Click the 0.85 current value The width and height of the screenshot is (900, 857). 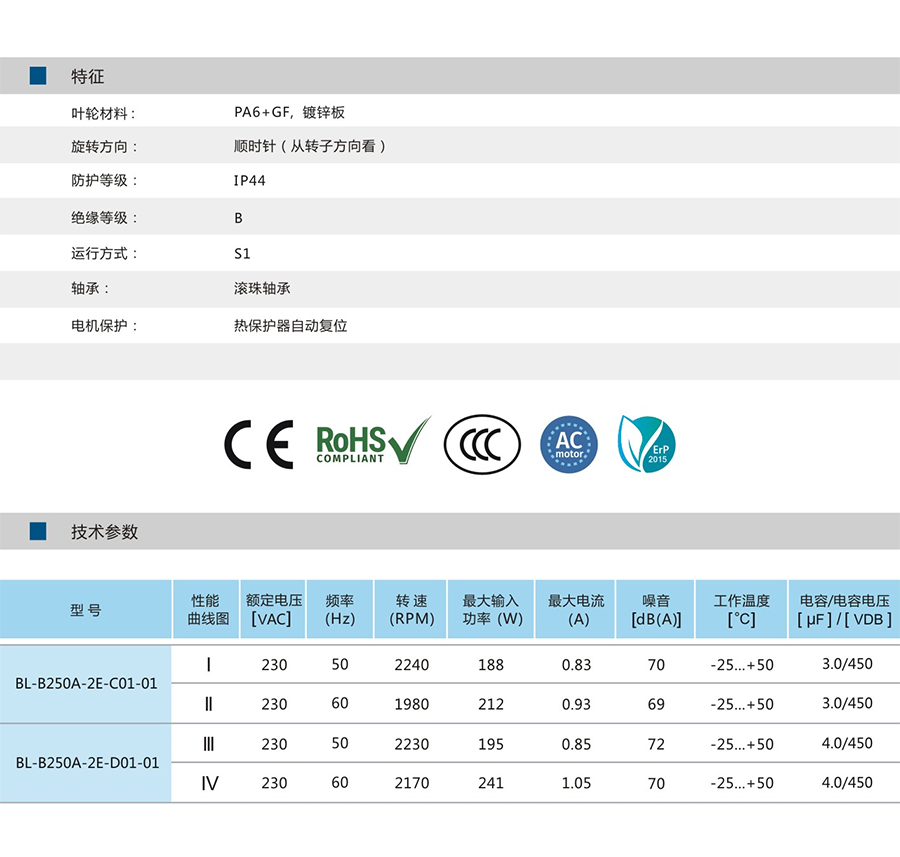pos(576,744)
